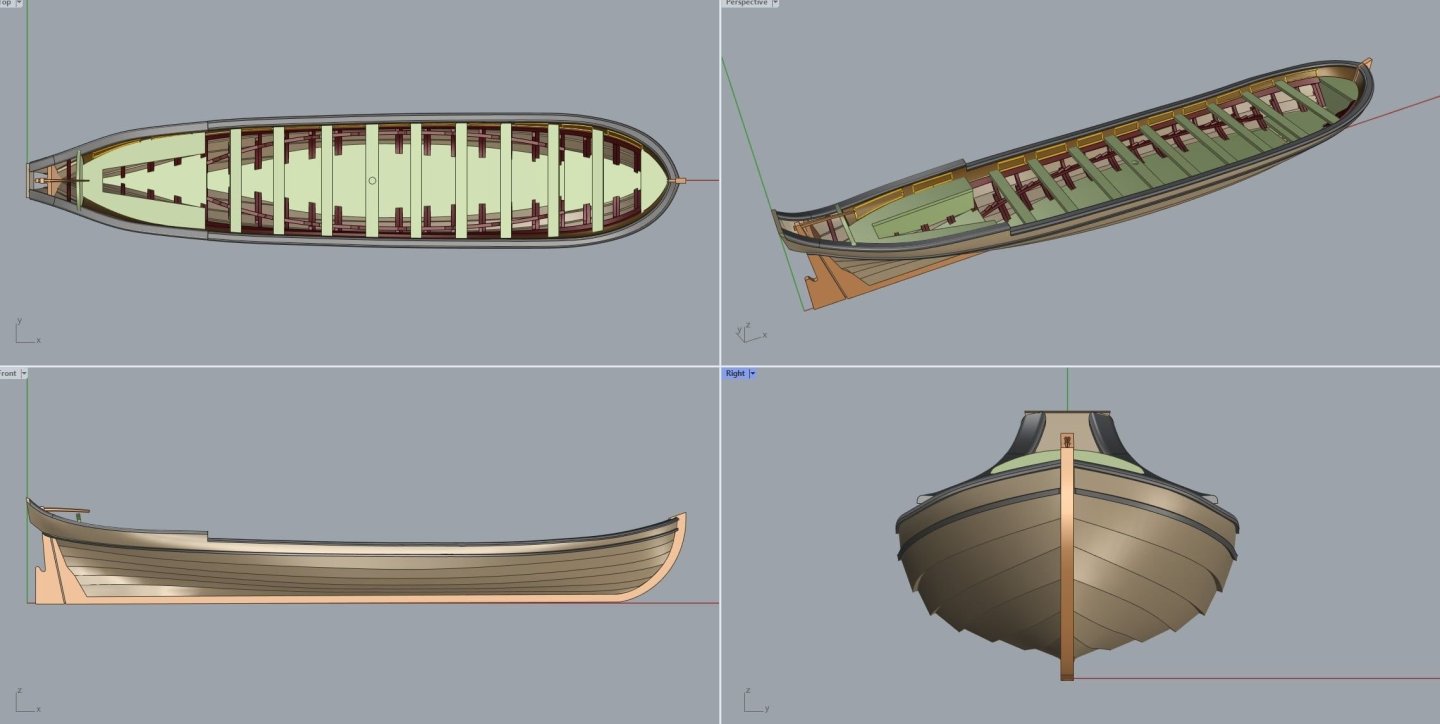Open the Front viewport dropdown arrow

point(24,374)
